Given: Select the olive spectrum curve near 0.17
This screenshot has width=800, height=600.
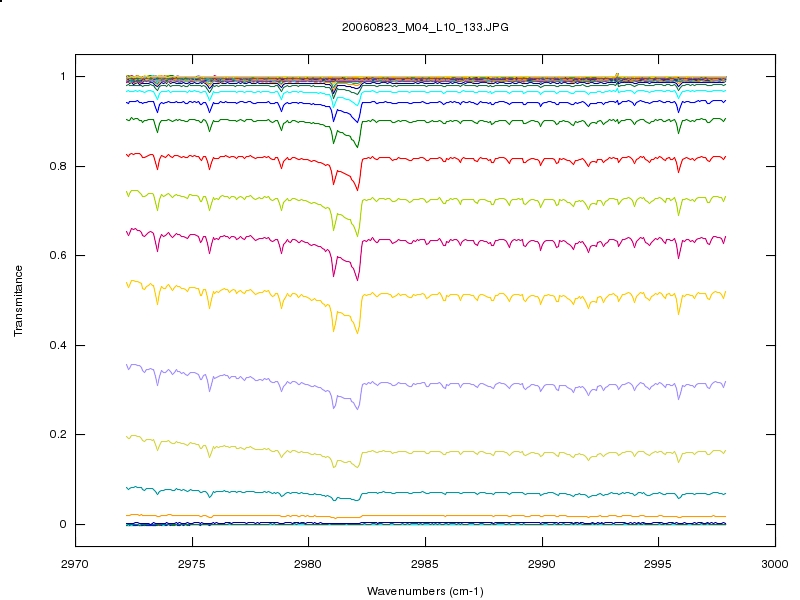Looking at the screenshot, I should tap(426, 452).
